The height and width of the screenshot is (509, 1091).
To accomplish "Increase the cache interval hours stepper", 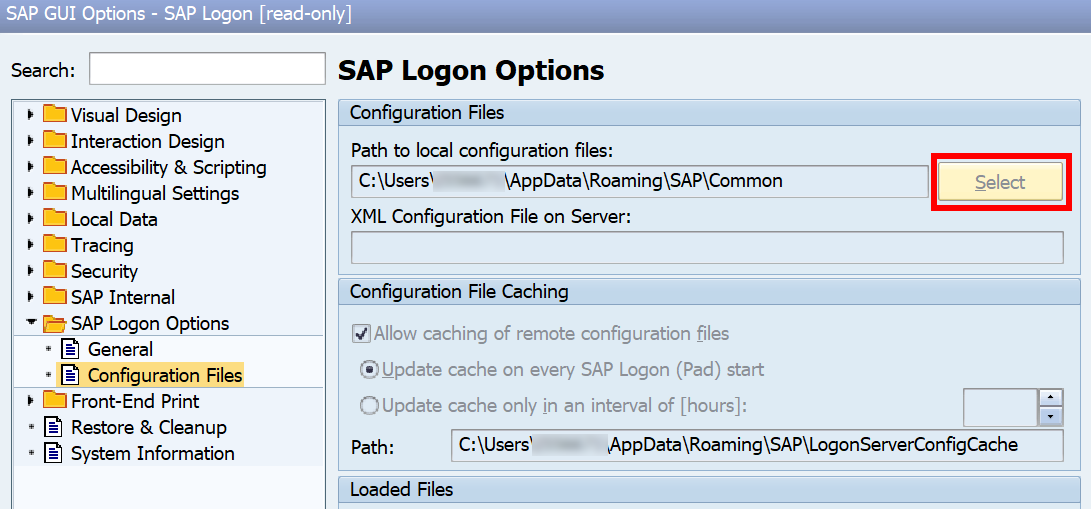I will 1051,398.
